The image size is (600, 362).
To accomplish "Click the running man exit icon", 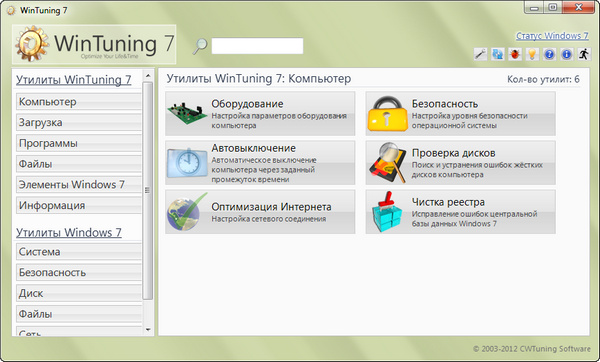I will [584, 54].
